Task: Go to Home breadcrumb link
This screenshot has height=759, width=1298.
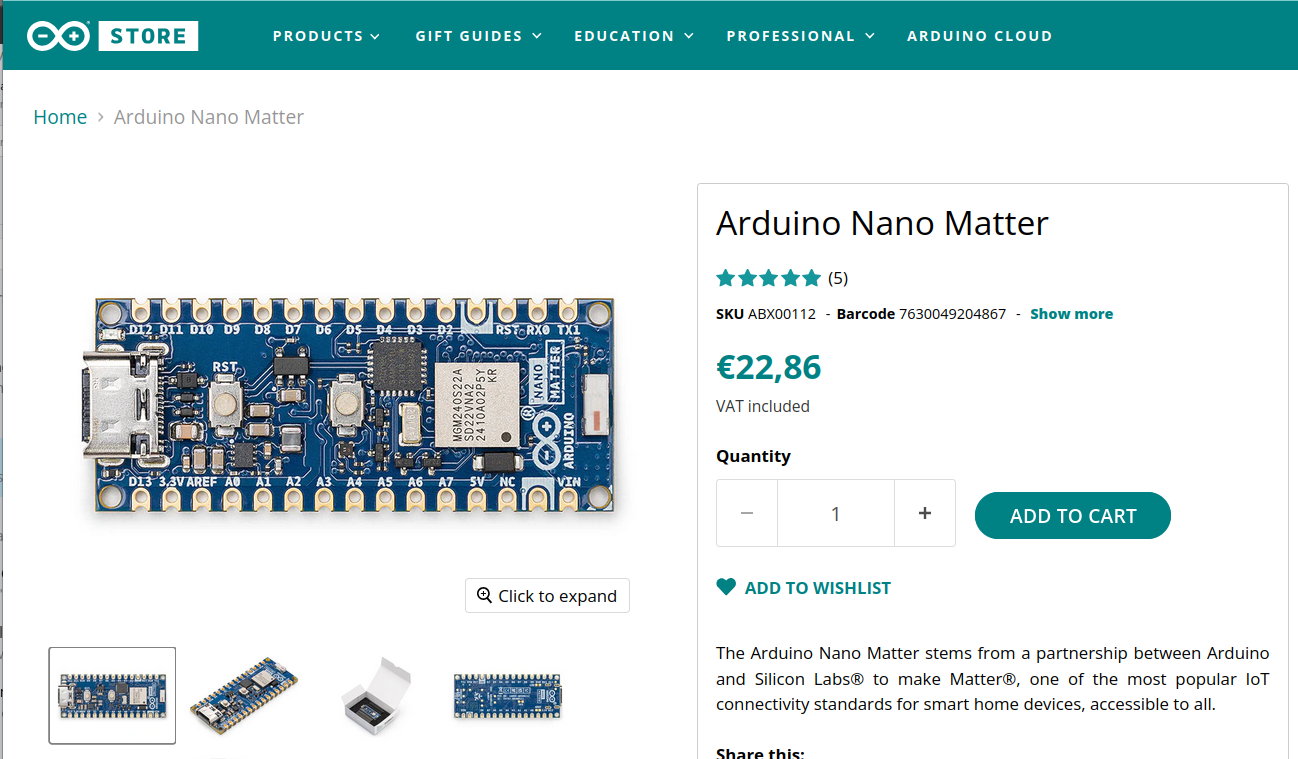Action: coord(60,117)
